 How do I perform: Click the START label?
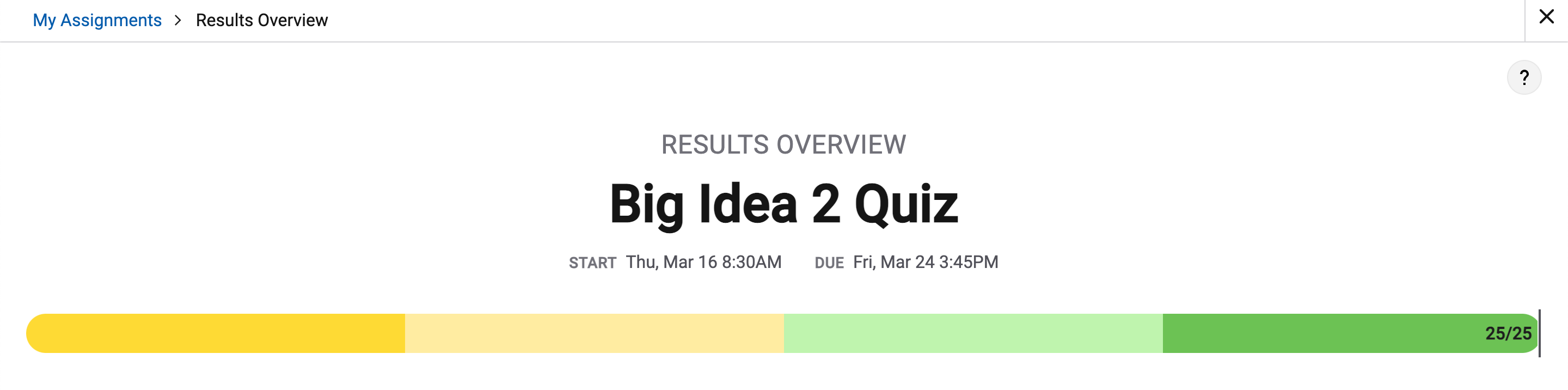click(592, 263)
